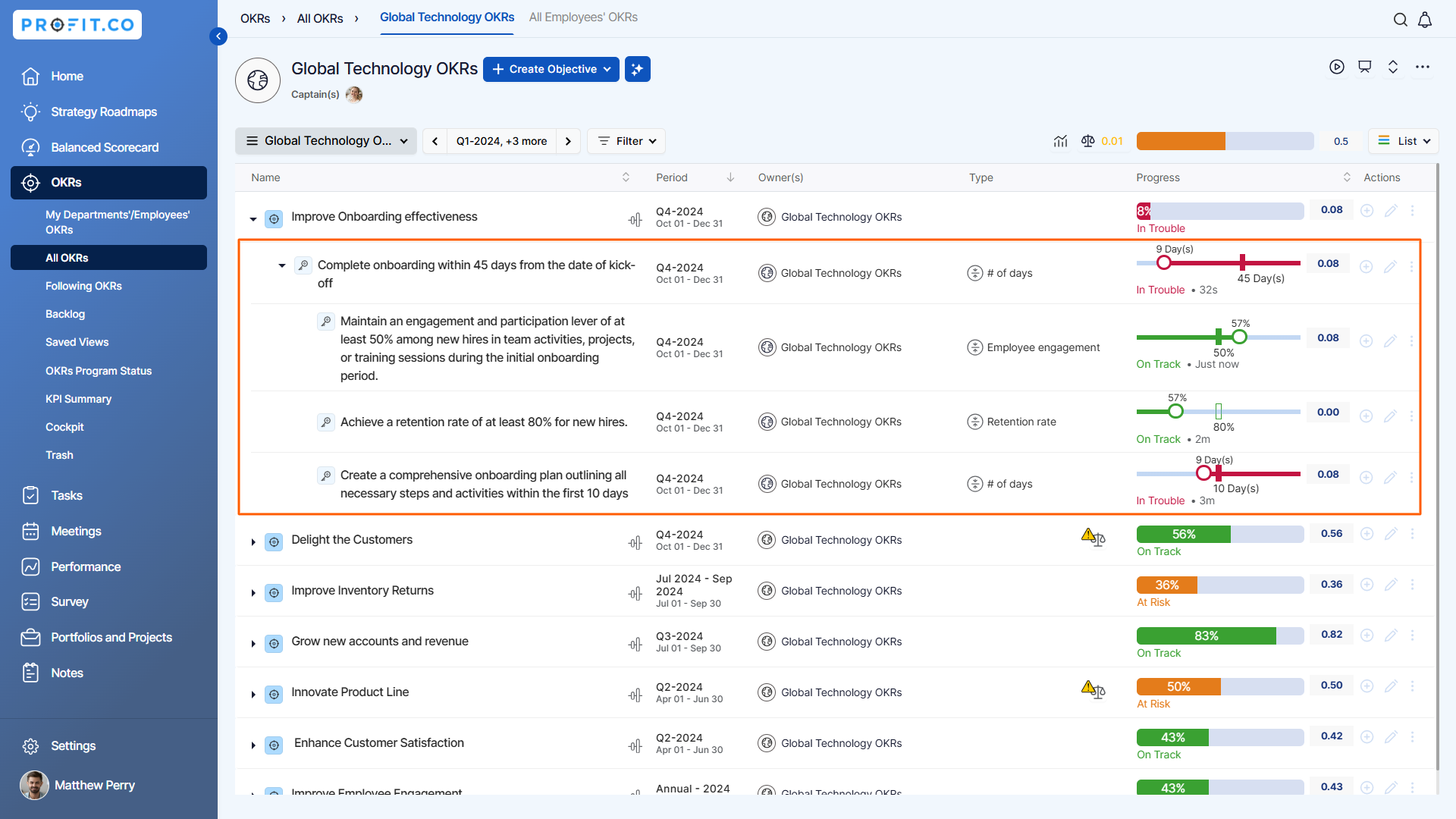Click the search magnifier icon
The height and width of the screenshot is (819, 1456).
click(1400, 20)
